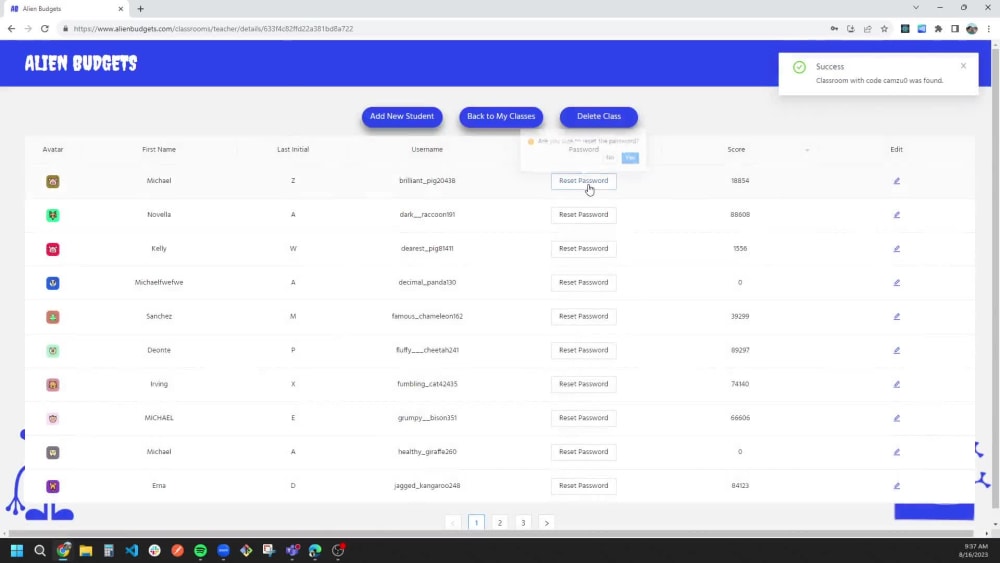Edit Erna using the pencil icon

click(x=896, y=486)
